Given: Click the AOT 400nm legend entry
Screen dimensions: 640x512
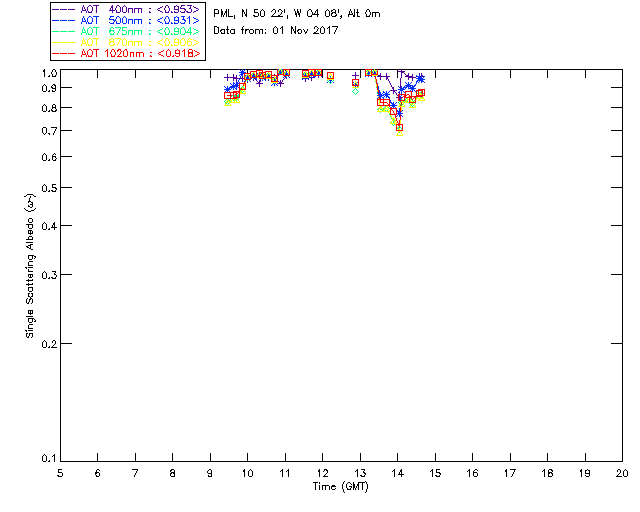Looking at the screenshot, I should (126, 9).
